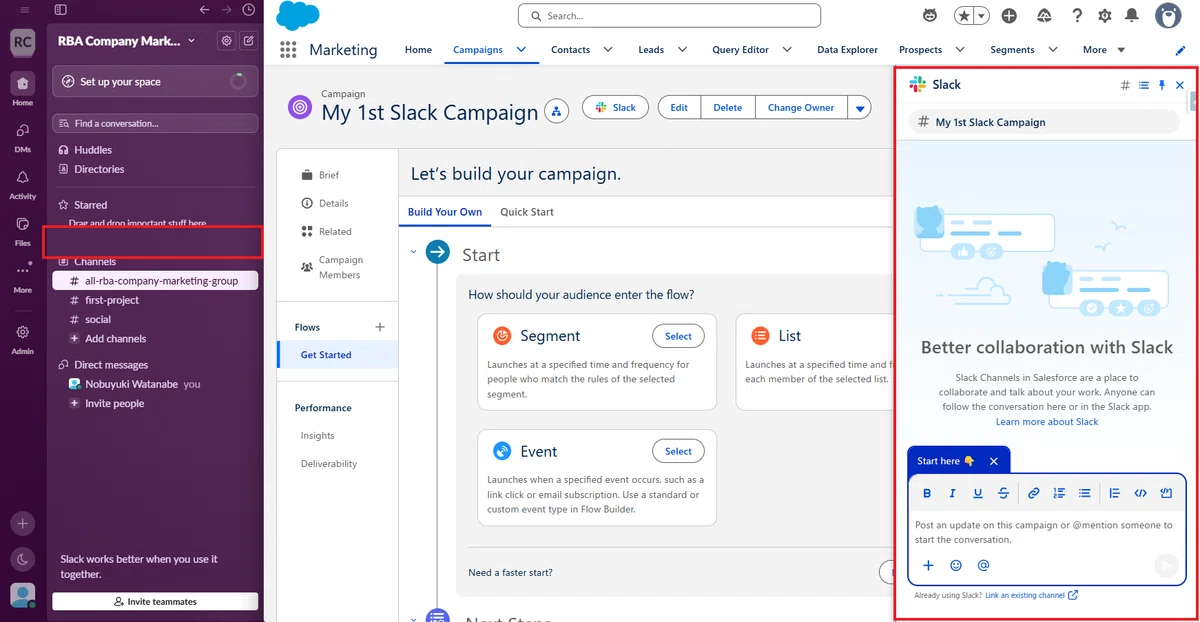Open the Trailhead guidance cloud icon
The image size is (1200, 622).
1044,16
